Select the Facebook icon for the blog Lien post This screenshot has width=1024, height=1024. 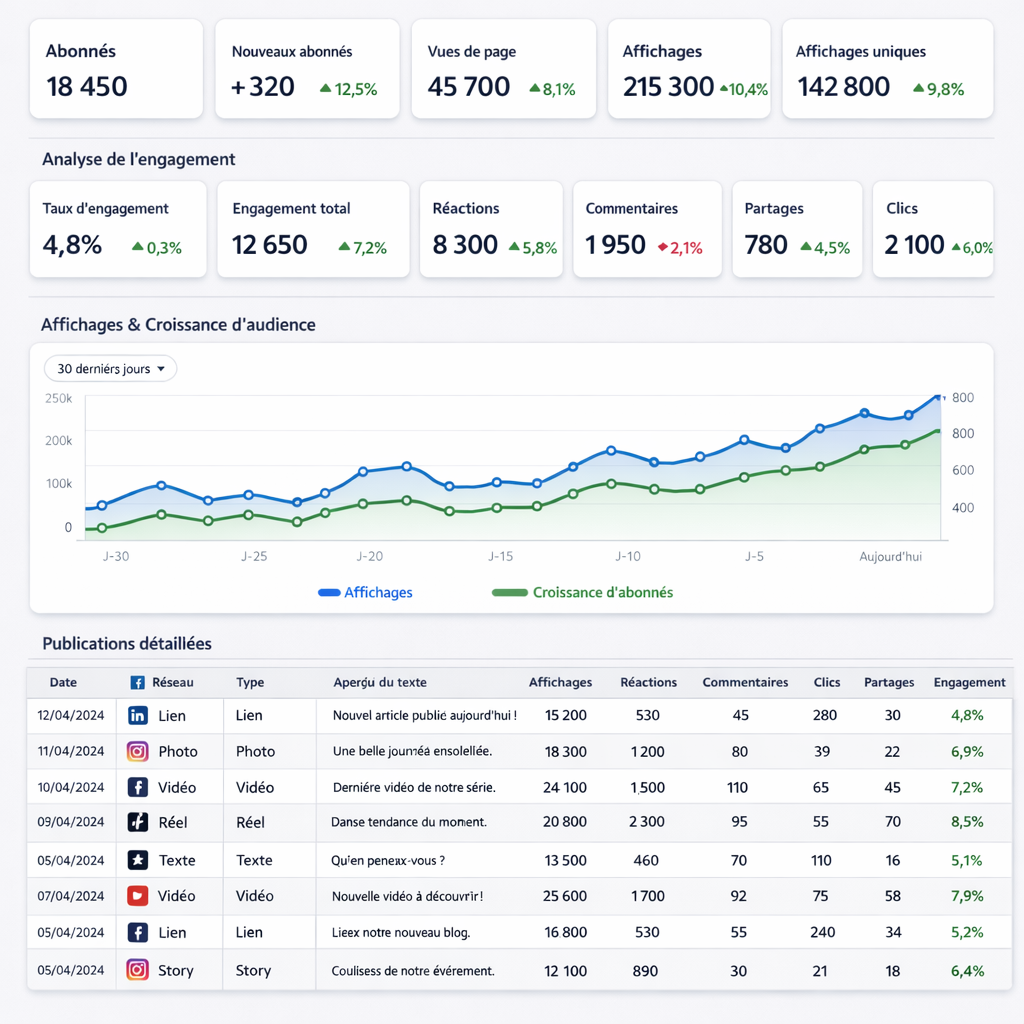pyautogui.click(x=139, y=931)
